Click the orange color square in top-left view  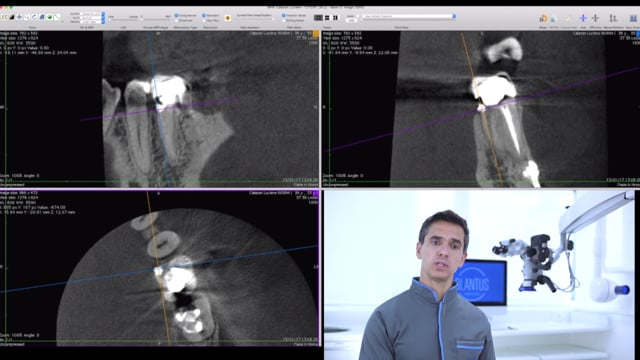pyautogui.click(x=316, y=34)
